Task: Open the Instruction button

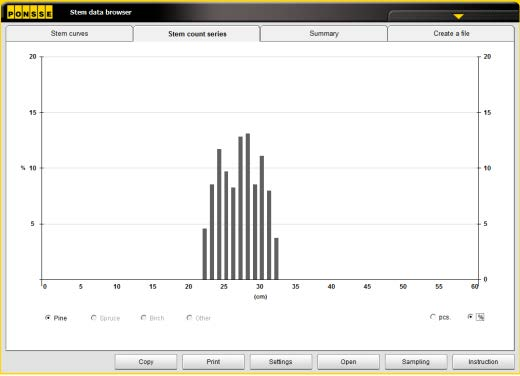Action: point(483,362)
